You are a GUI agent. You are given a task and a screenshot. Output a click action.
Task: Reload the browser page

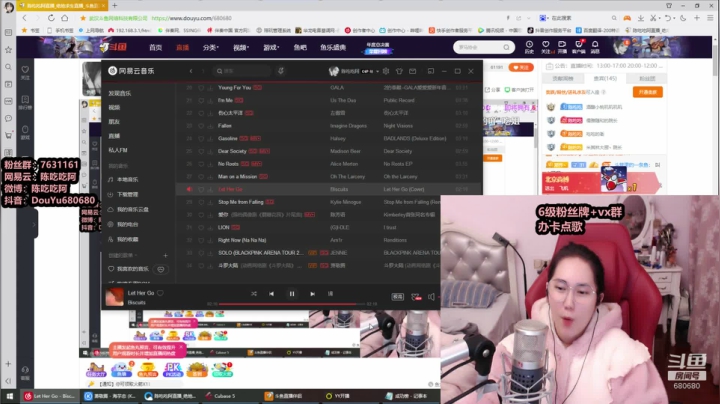point(51,18)
